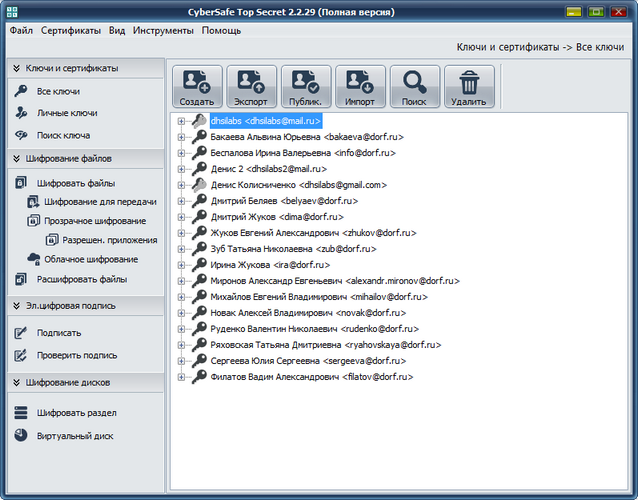Click the pie icon beside Виртуальный диск
This screenshot has width=638, height=500.
(x=21, y=435)
